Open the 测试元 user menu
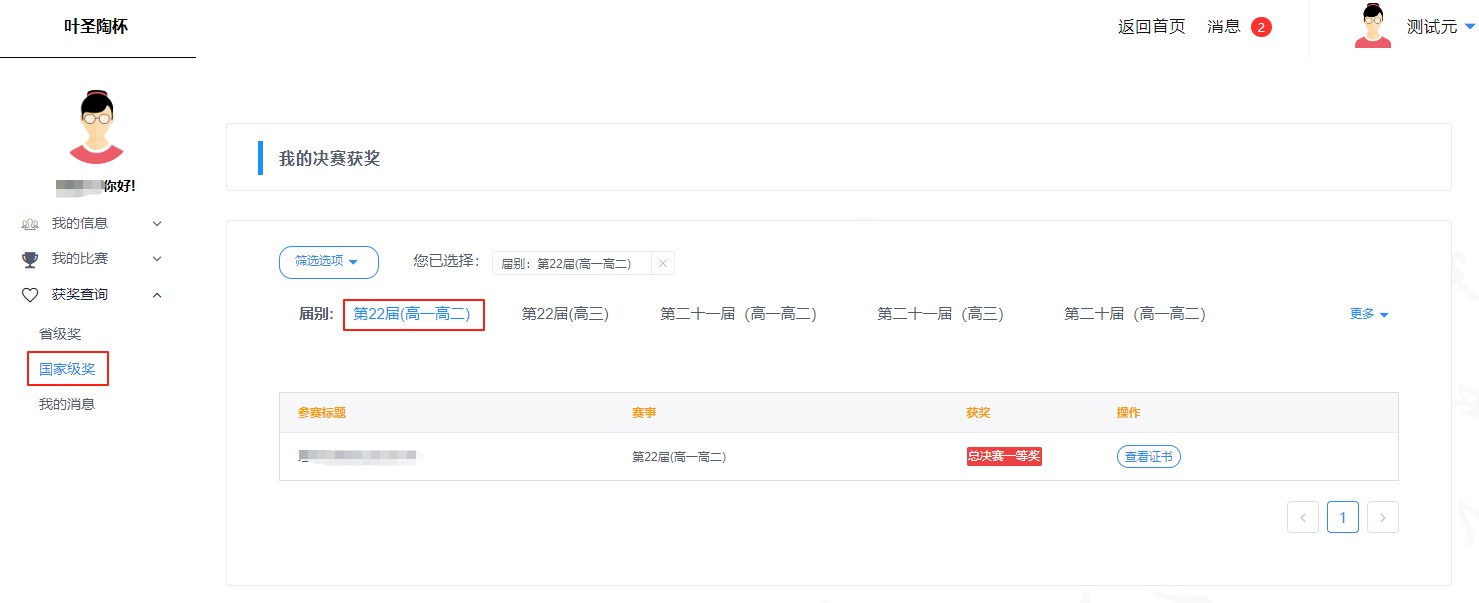Viewport: 1479px width, 603px height. point(1439,27)
